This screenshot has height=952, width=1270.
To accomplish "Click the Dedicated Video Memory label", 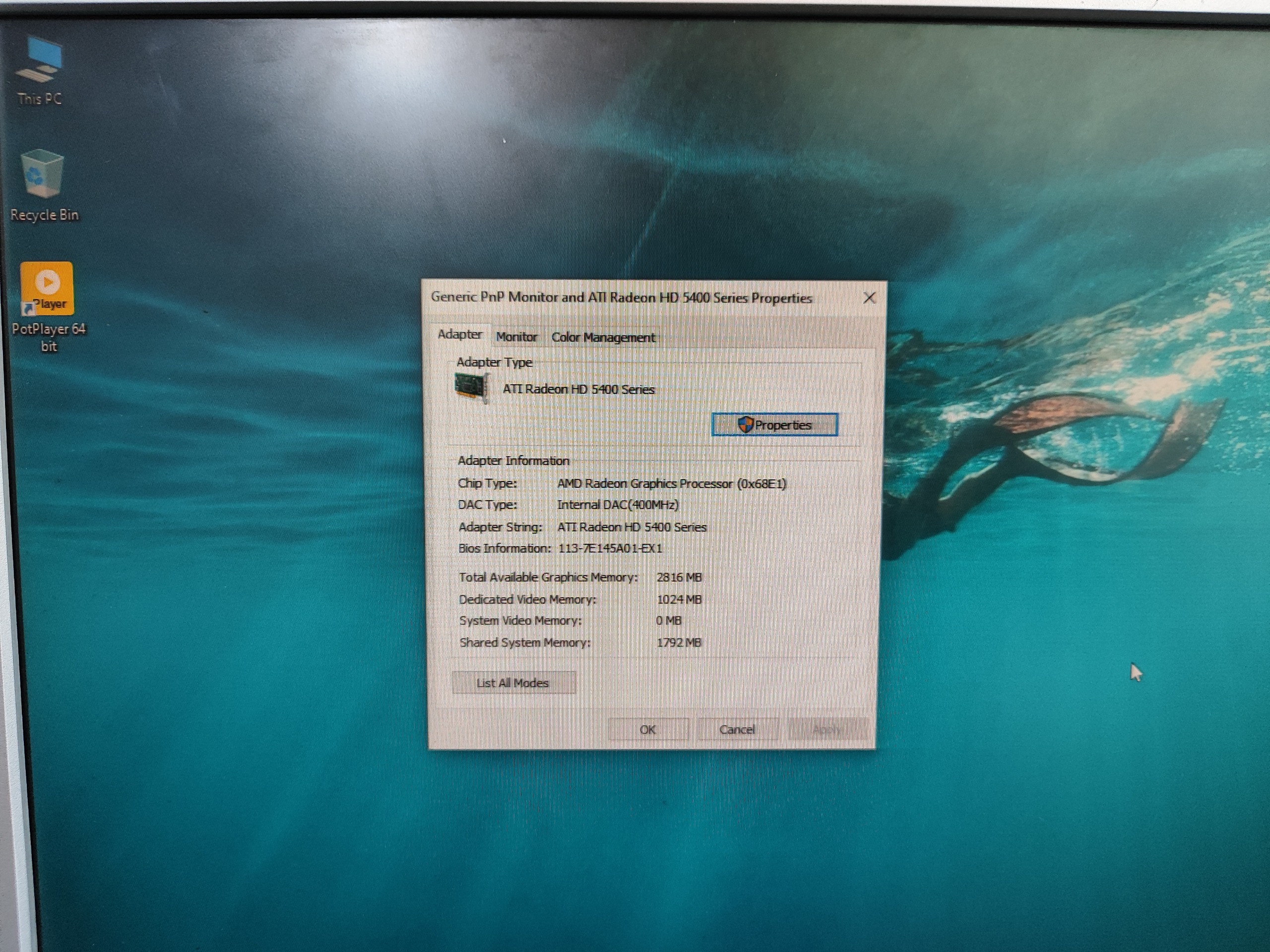I will point(528,599).
